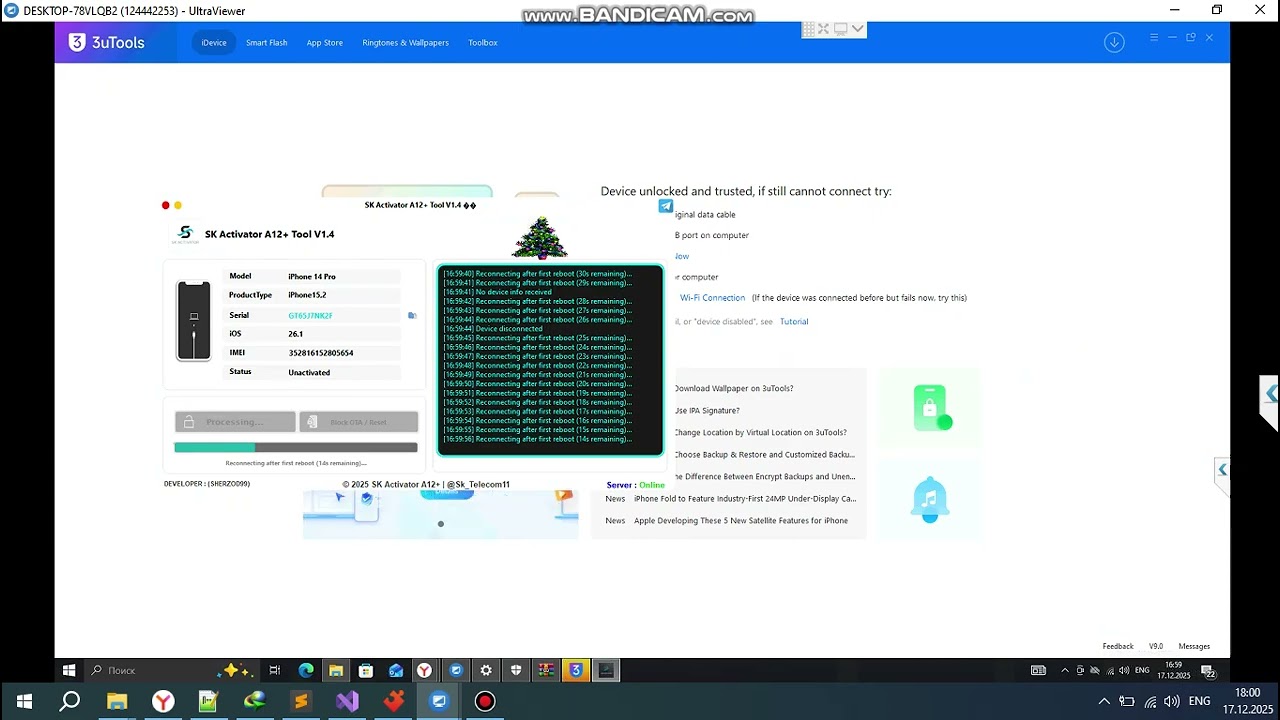Click the iOS version 26.1 value
Image resolution: width=1280 pixels, height=720 pixels.
pyautogui.click(x=295, y=334)
